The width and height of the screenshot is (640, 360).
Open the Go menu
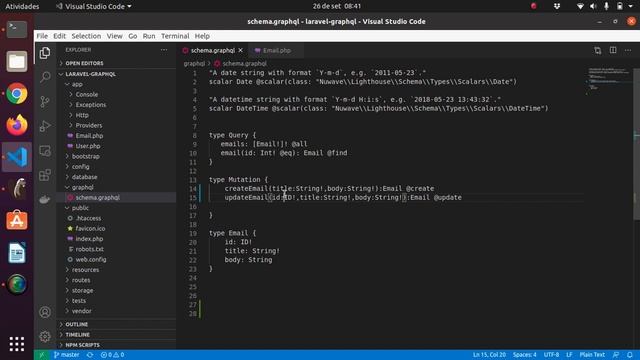pyautogui.click(x=133, y=36)
